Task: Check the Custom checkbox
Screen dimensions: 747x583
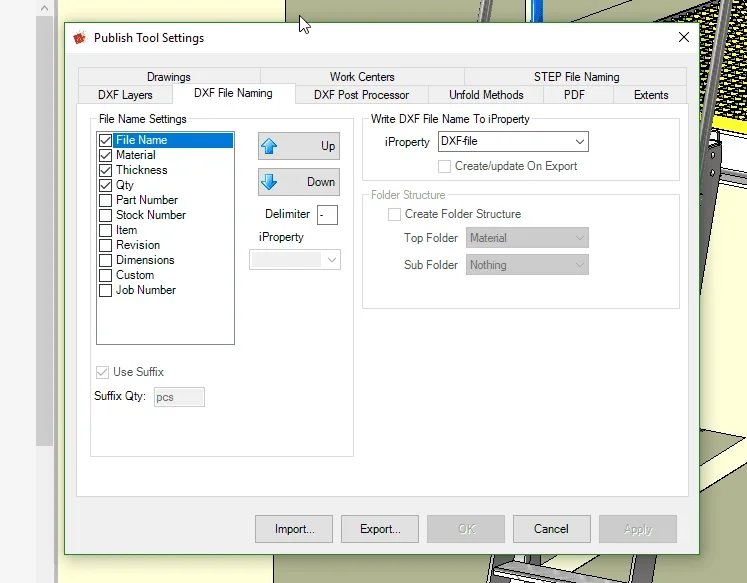Action: 105,275
